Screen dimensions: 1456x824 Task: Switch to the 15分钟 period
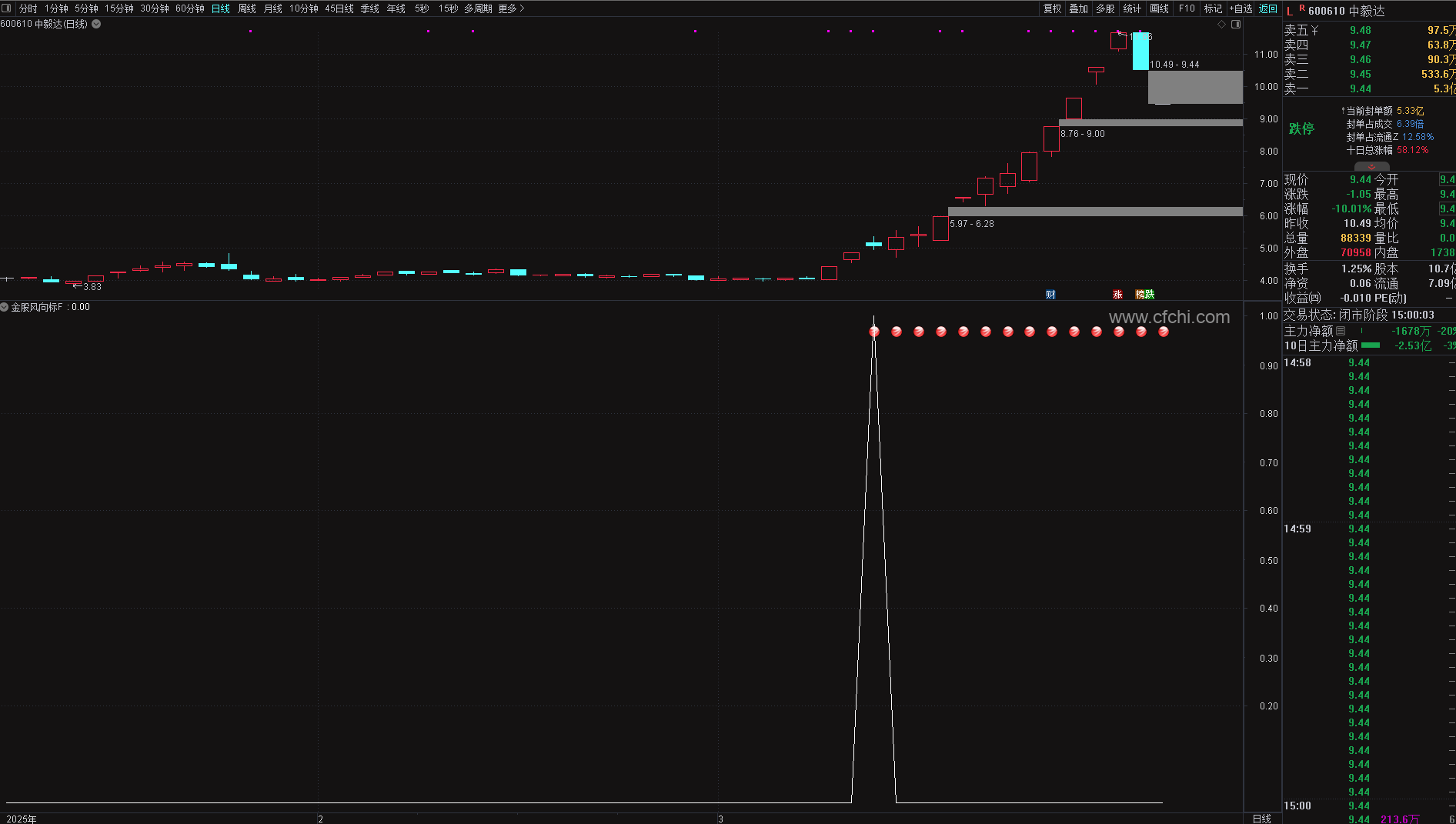point(119,8)
